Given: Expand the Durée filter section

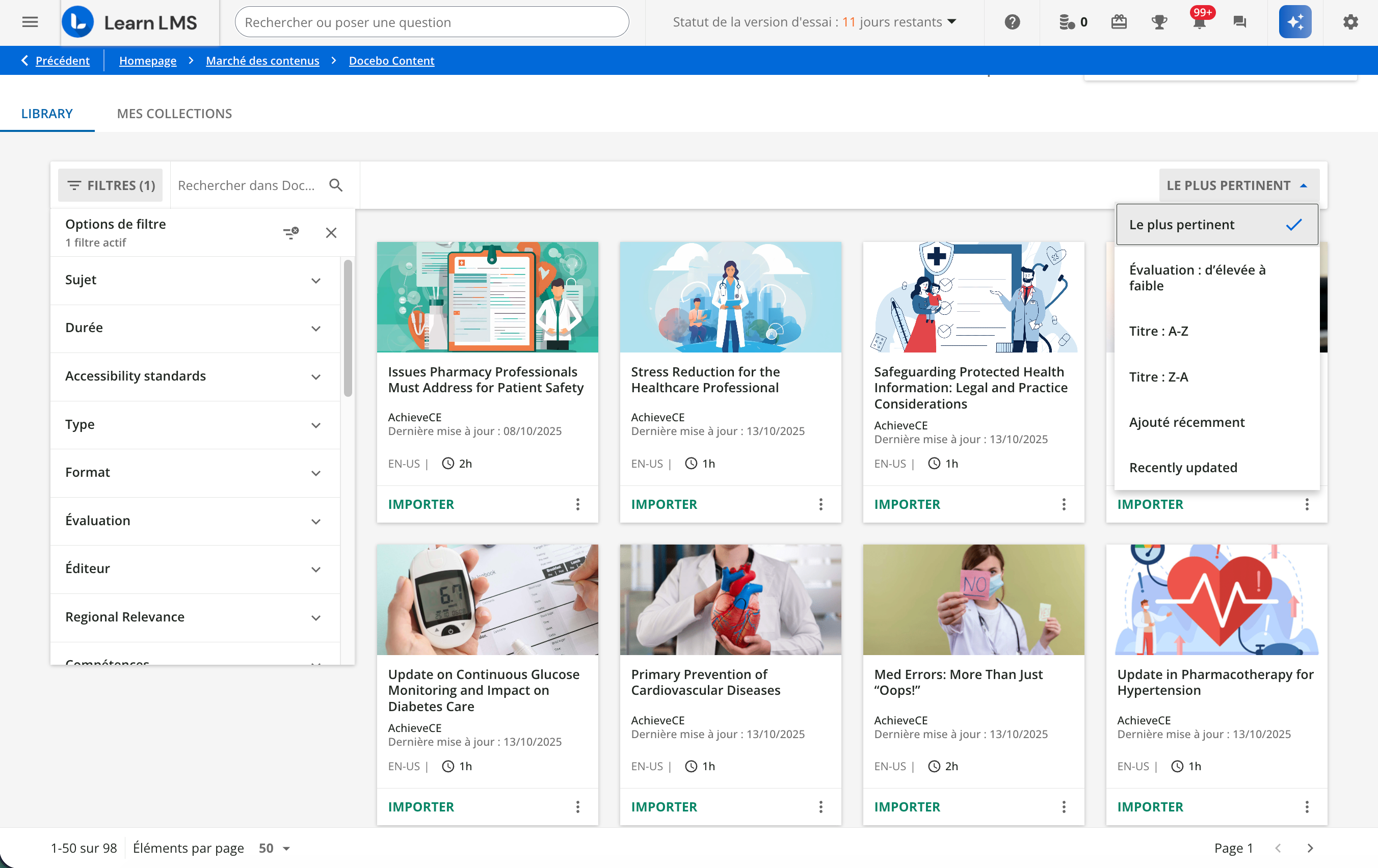Looking at the screenshot, I should (195, 328).
